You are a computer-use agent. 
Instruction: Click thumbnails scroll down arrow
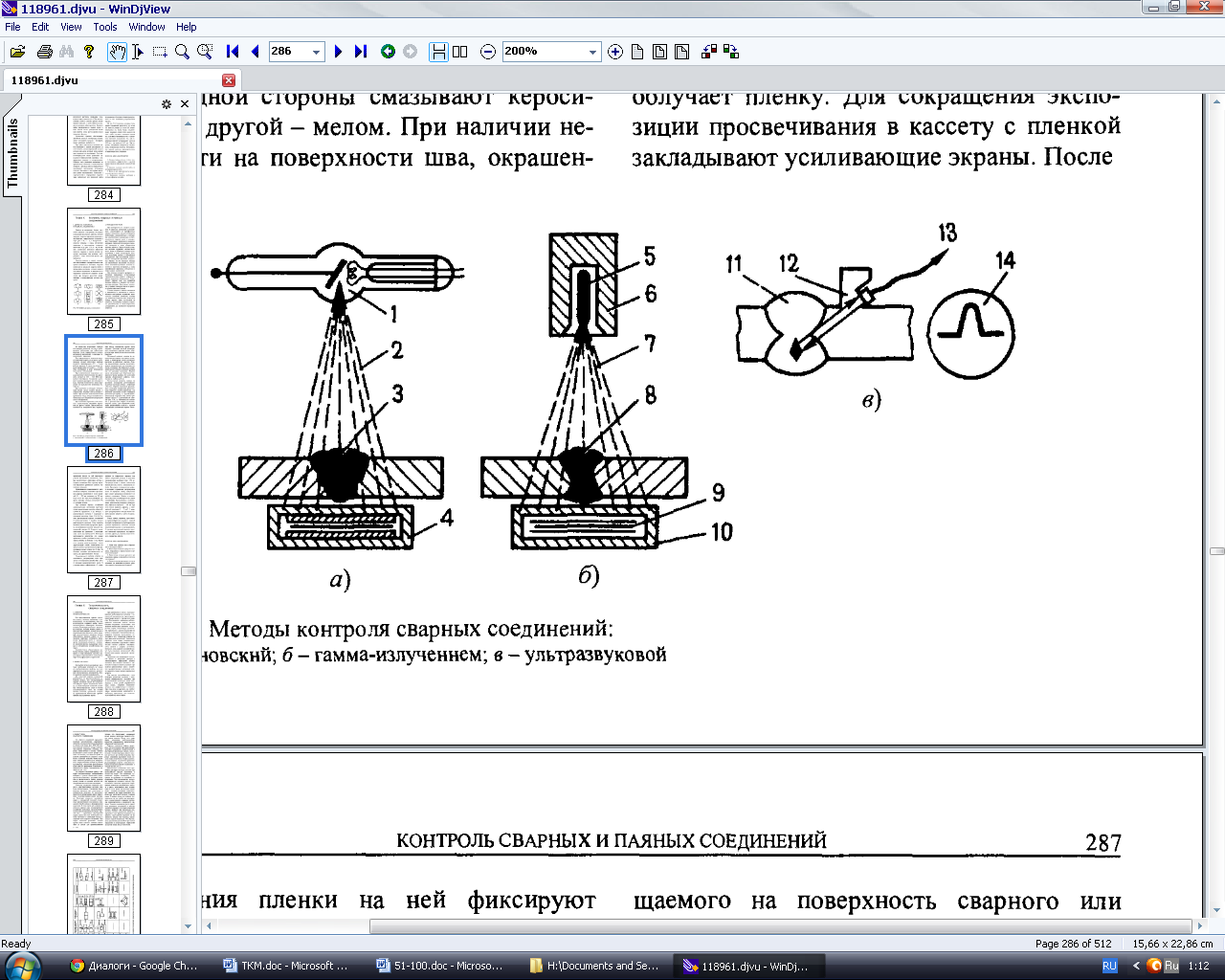click(x=189, y=926)
